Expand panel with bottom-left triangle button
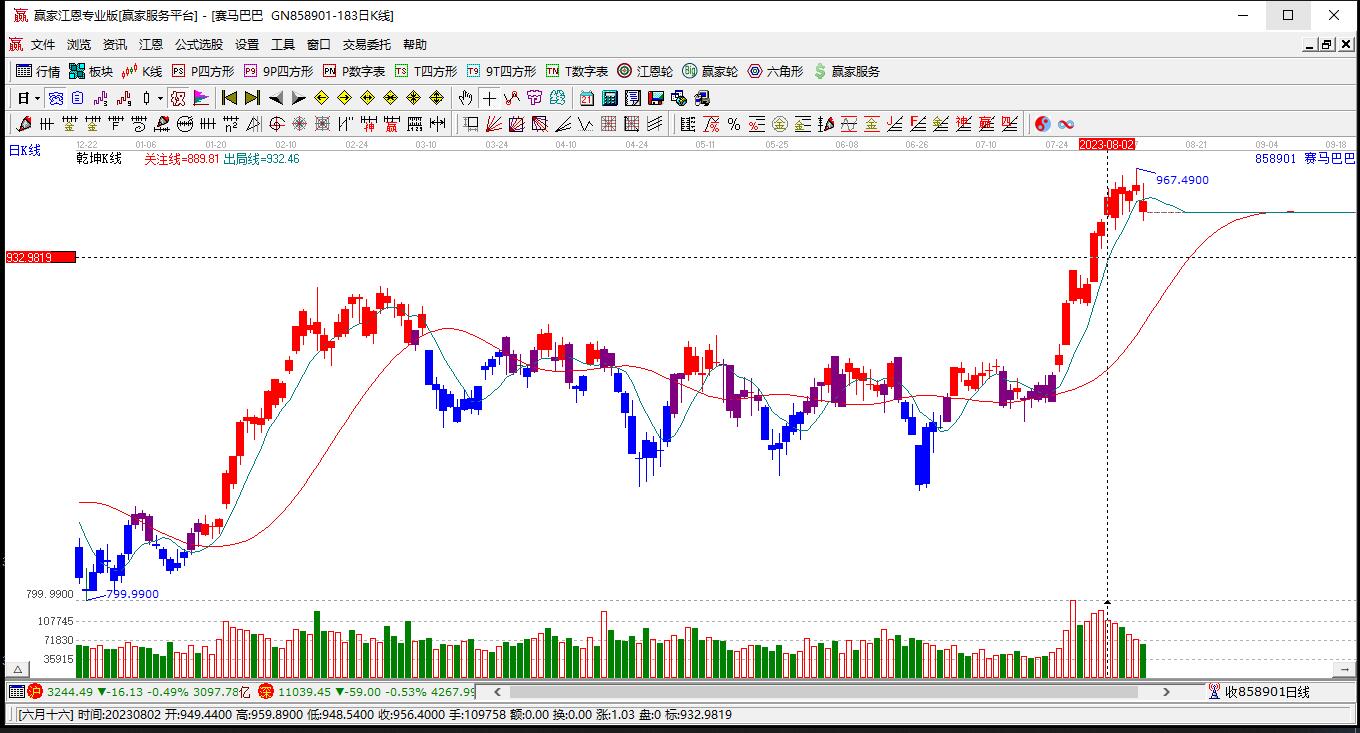The width and height of the screenshot is (1360, 733). click(x=17, y=669)
